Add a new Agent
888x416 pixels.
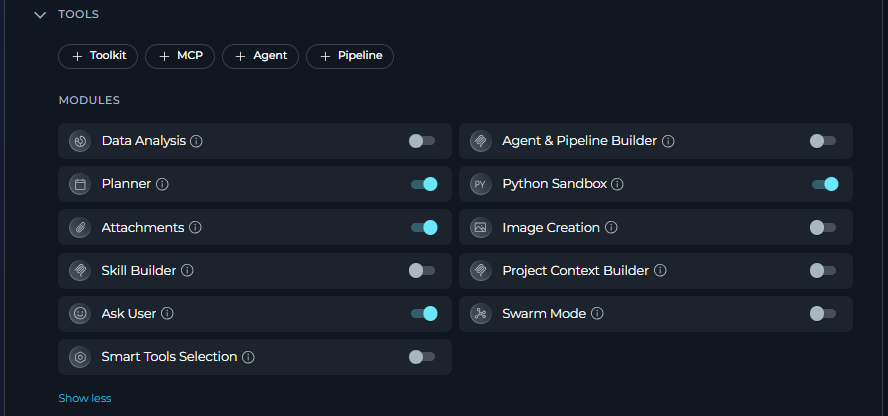coord(261,56)
